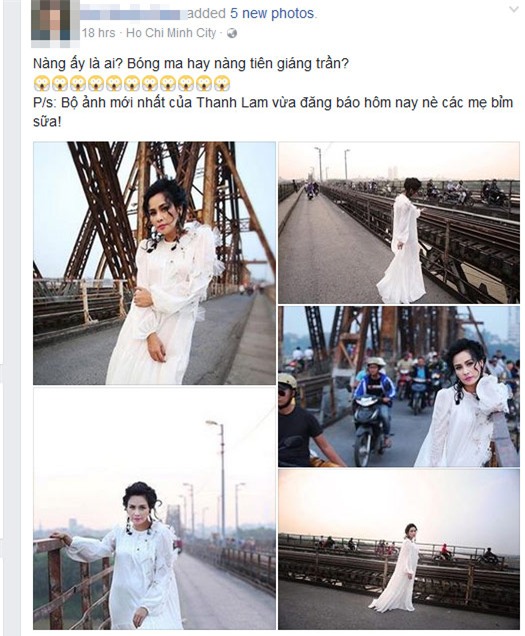This screenshot has height=636, width=525.
Task: Open photo with motorbike riders behind woman
Action: [x=399, y=387]
